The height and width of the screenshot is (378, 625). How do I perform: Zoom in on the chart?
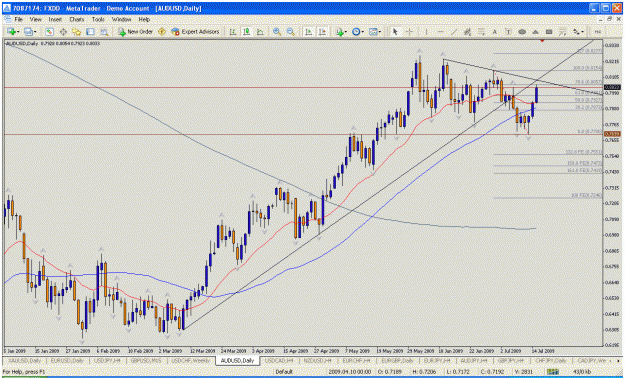[277, 32]
